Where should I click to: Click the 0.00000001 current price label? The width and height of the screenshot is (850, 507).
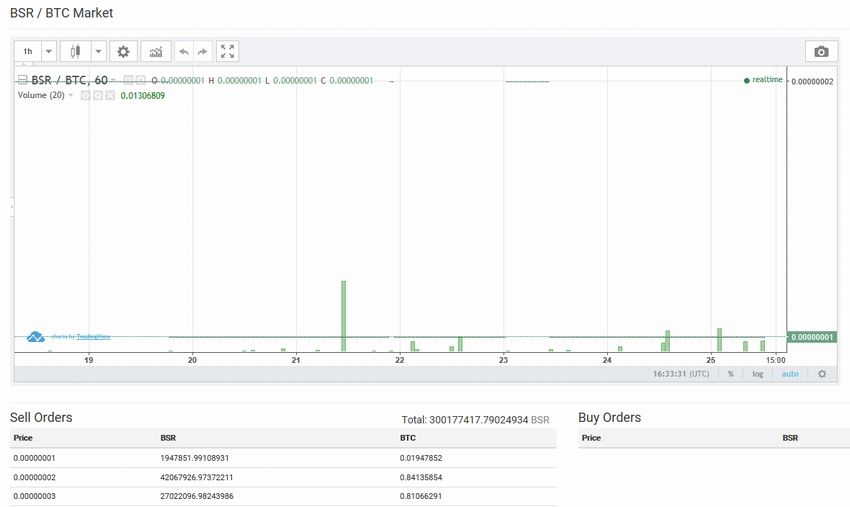pos(812,337)
